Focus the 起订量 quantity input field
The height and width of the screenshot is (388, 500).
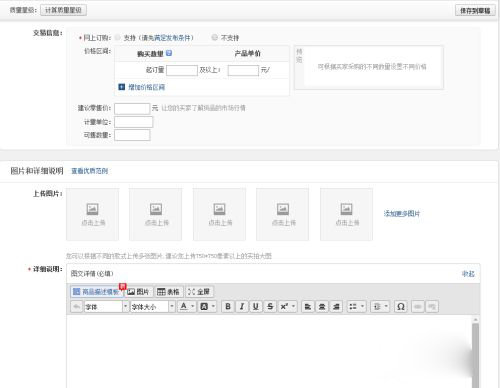[x=182, y=70]
